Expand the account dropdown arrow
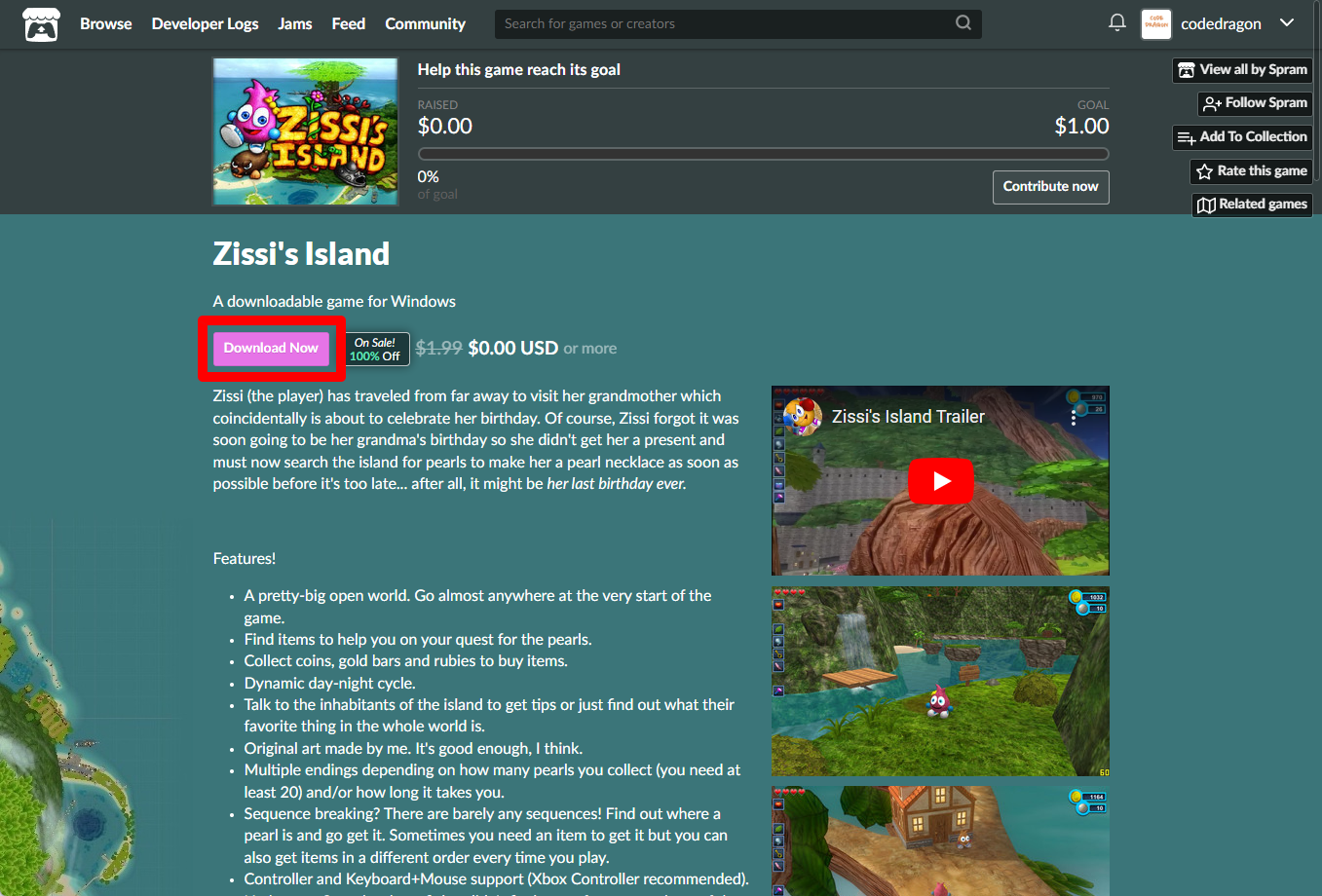Screen dimensions: 1322x896 click(x=1287, y=22)
